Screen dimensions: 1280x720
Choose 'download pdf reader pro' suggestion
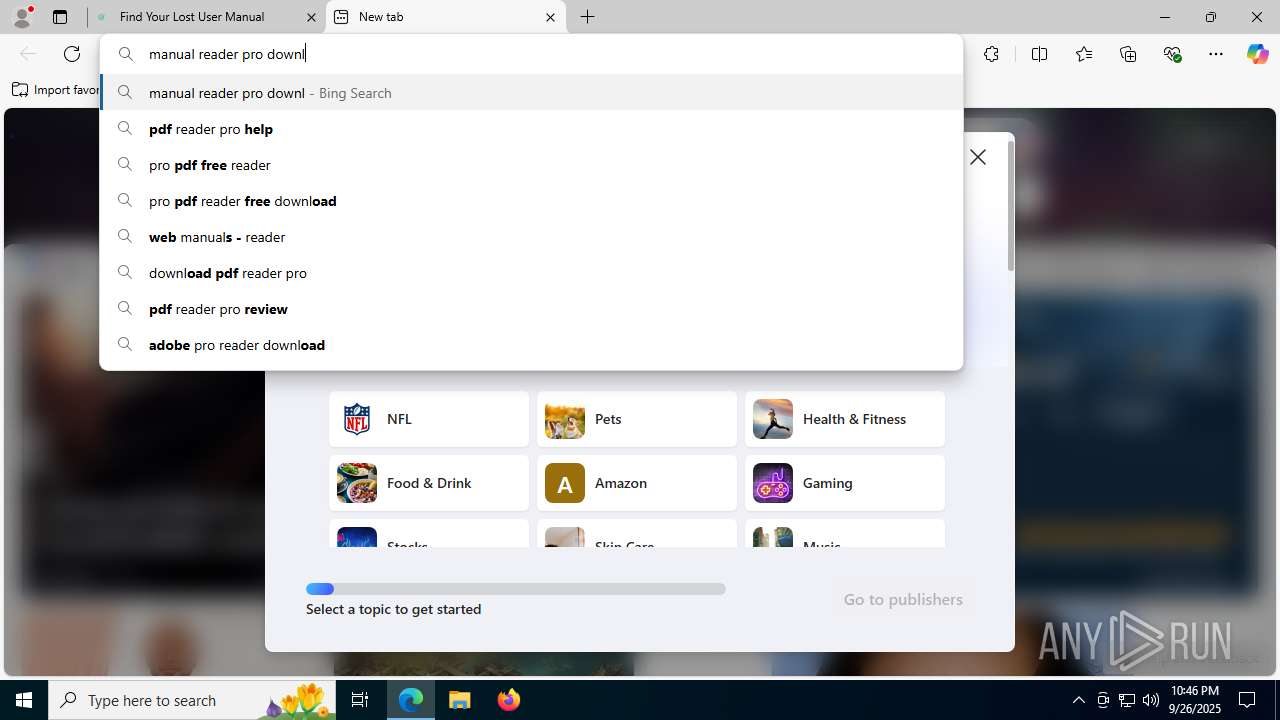tap(531, 273)
